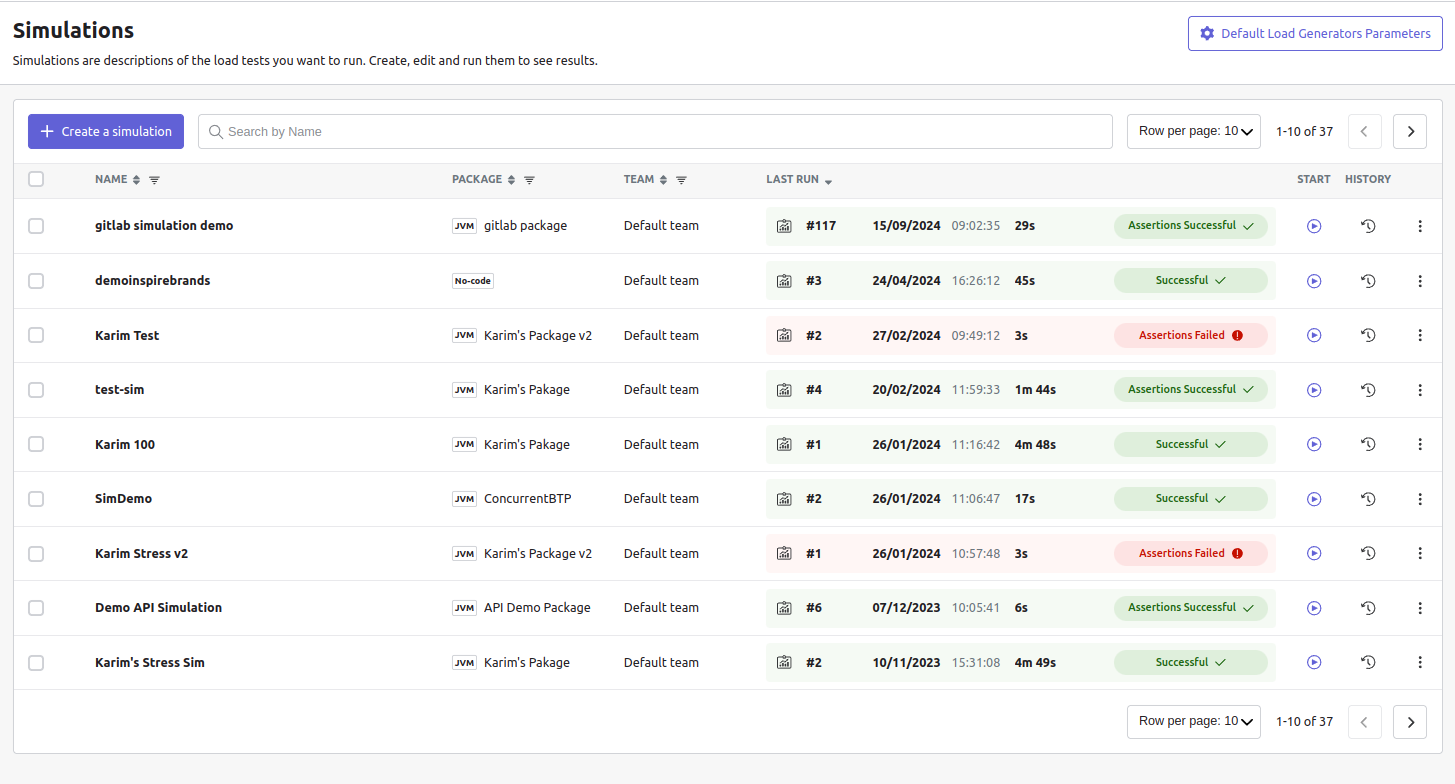Check the demoinspirebrands row
This screenshot has height=784, width=1455.
tap(36, 281)
